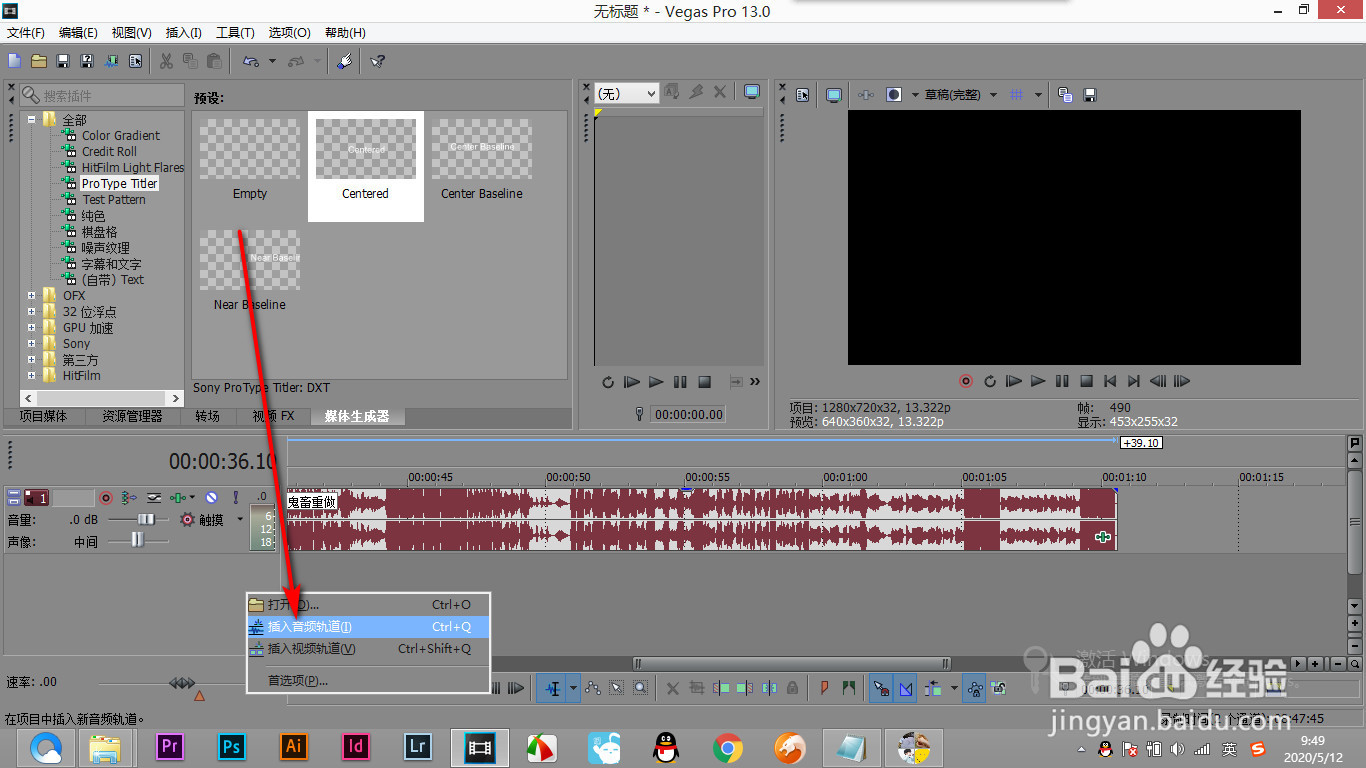Arm audio track 1 for recording
1366x768 pixels.
106,498
